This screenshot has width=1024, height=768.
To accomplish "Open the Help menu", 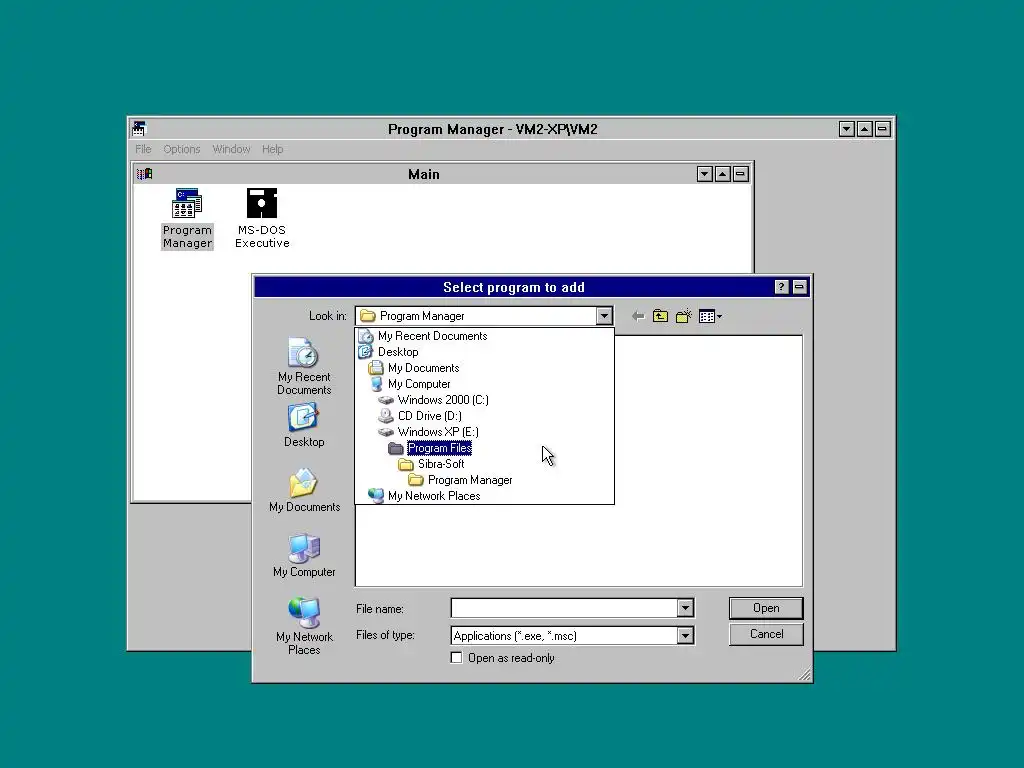I will (272, 149).
